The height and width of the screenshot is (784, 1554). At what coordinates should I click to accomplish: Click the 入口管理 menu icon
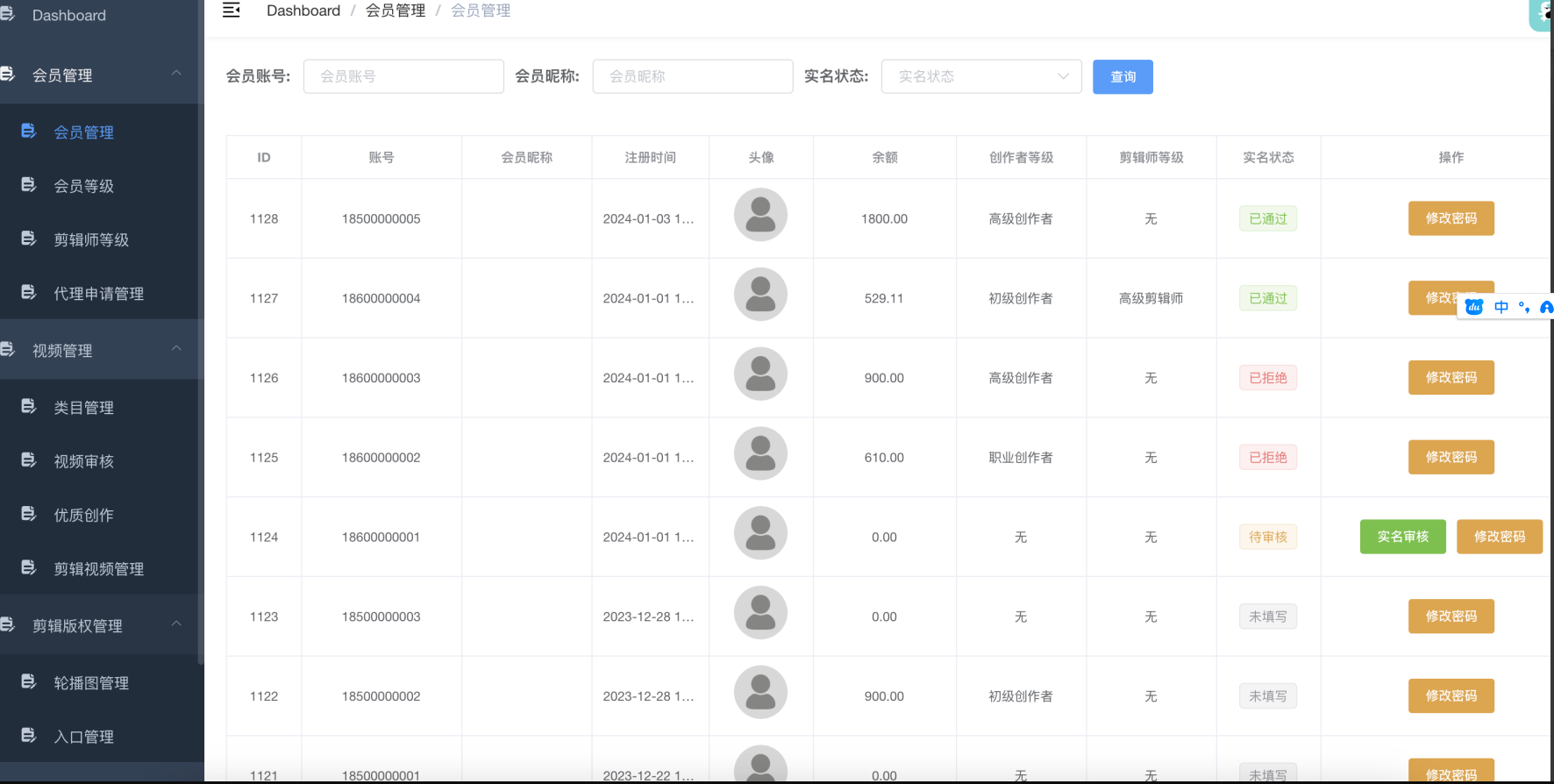click(29, 735)
